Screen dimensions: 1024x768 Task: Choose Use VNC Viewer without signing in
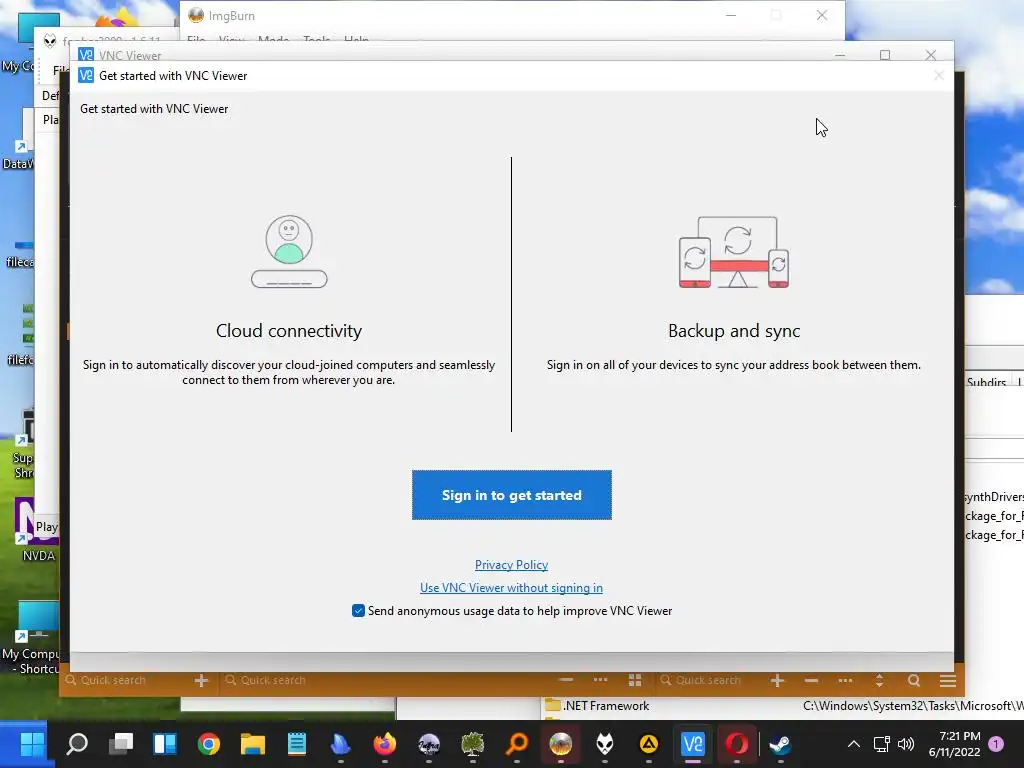click(x=511, y=588)
